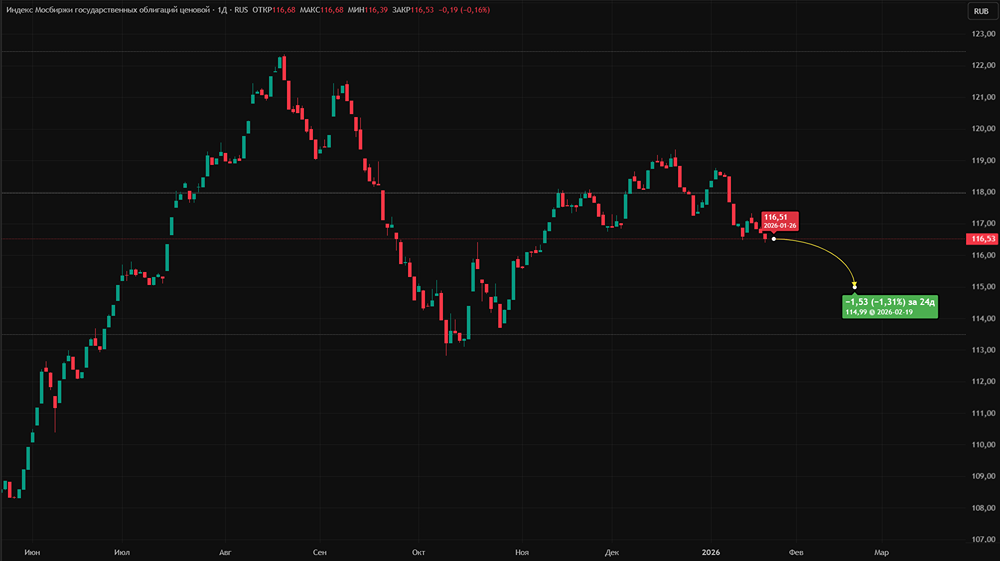Click the 114,00 price axis label

click(983, 318)
